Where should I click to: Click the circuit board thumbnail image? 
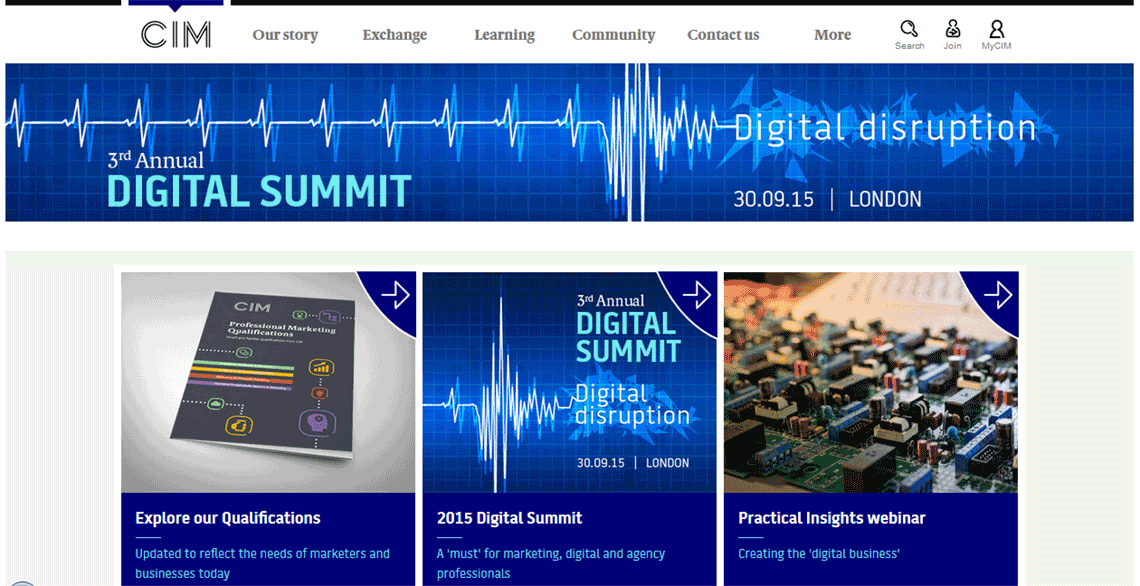pyautogui.click(x=860, y=400)
